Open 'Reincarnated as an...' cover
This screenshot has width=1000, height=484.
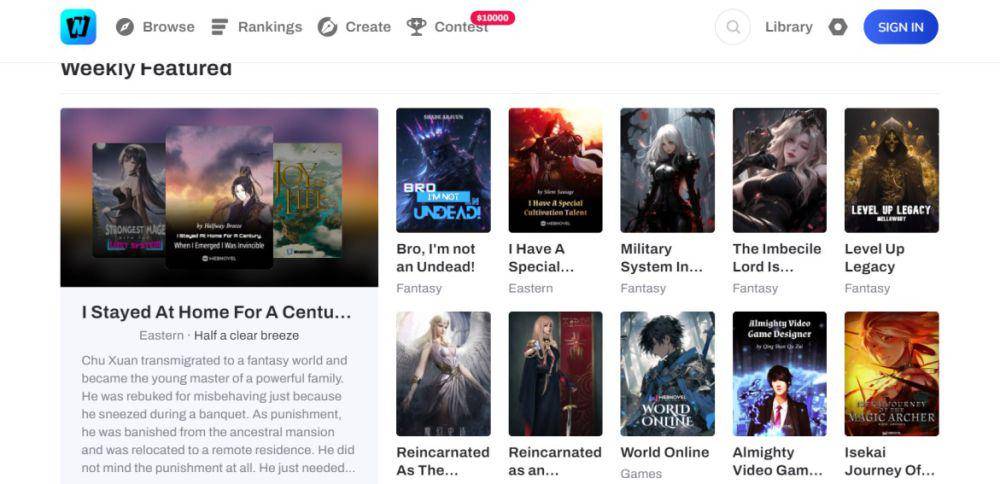tap(555, 374)
